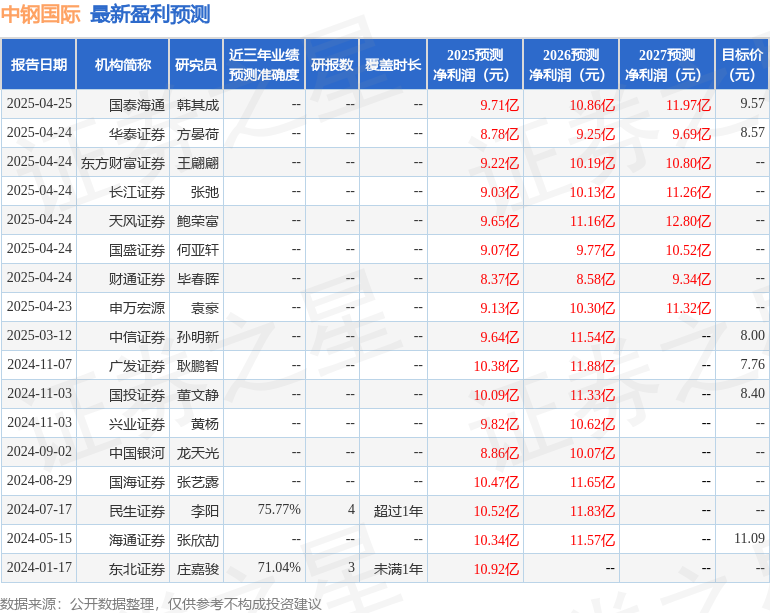Click researcher 鲍荣富
Screen dimensions: 770x613
[x=197, y=221]
